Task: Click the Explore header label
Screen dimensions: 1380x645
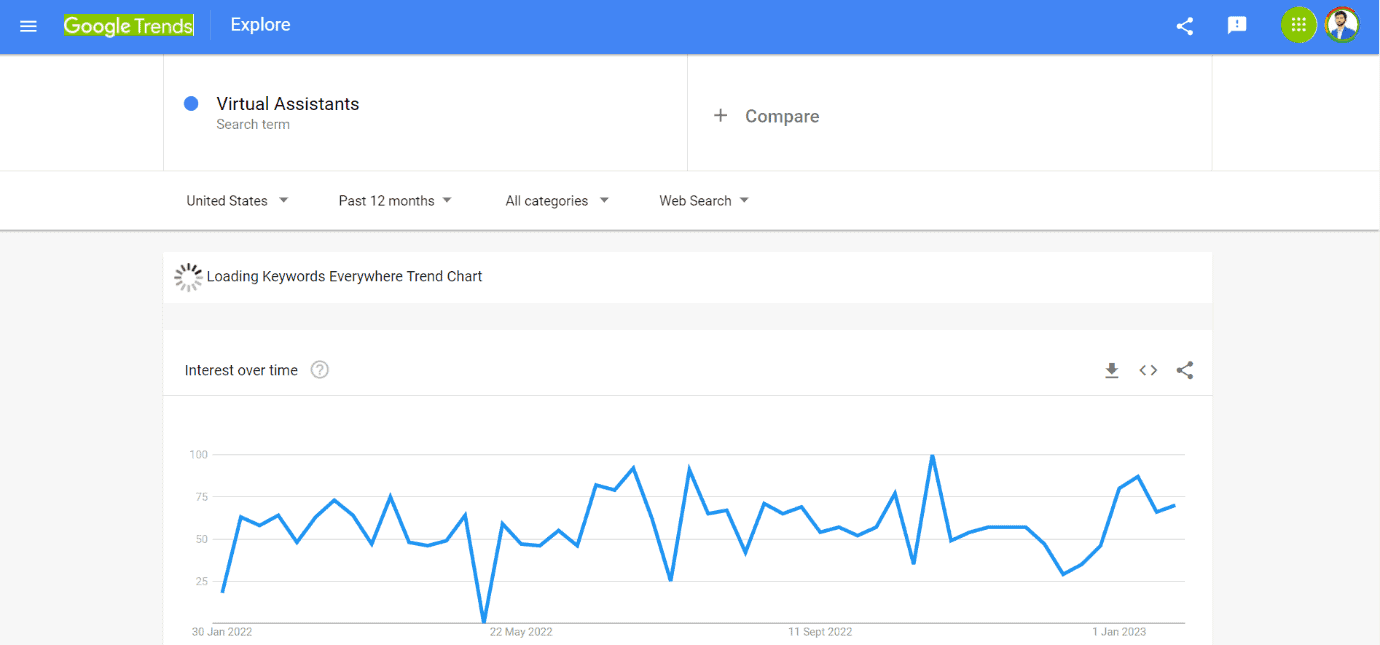Action: [x=260, y=25]
